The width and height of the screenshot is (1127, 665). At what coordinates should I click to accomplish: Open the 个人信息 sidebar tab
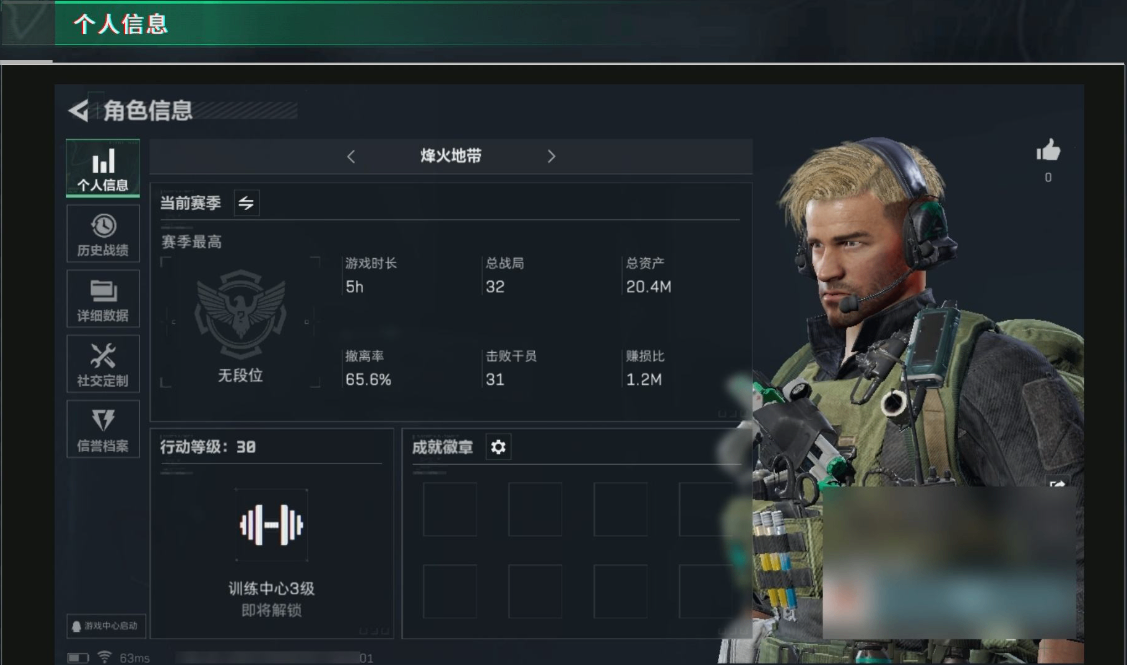pos(103,168)
